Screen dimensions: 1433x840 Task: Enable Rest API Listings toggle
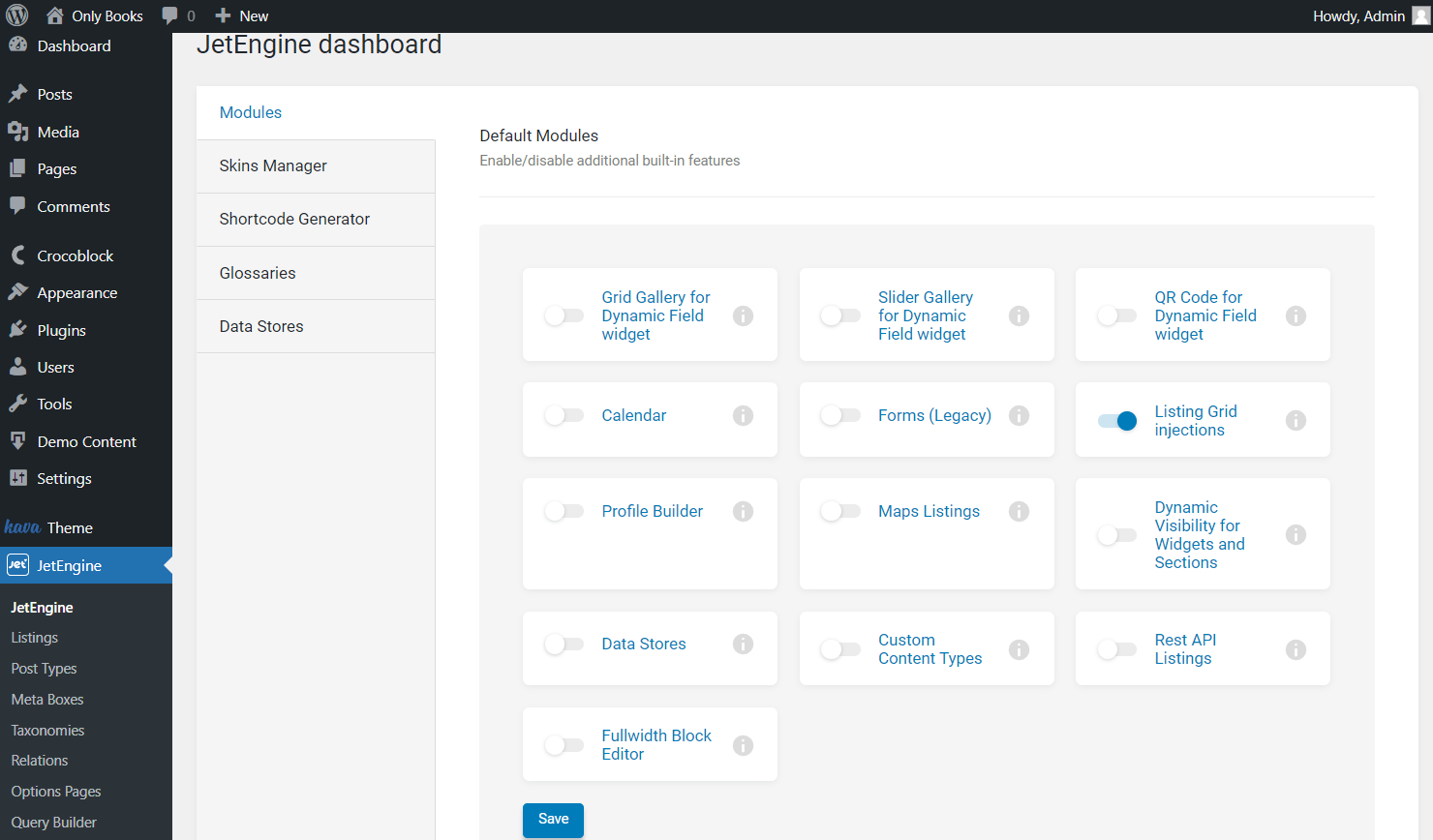[1116, 649]
